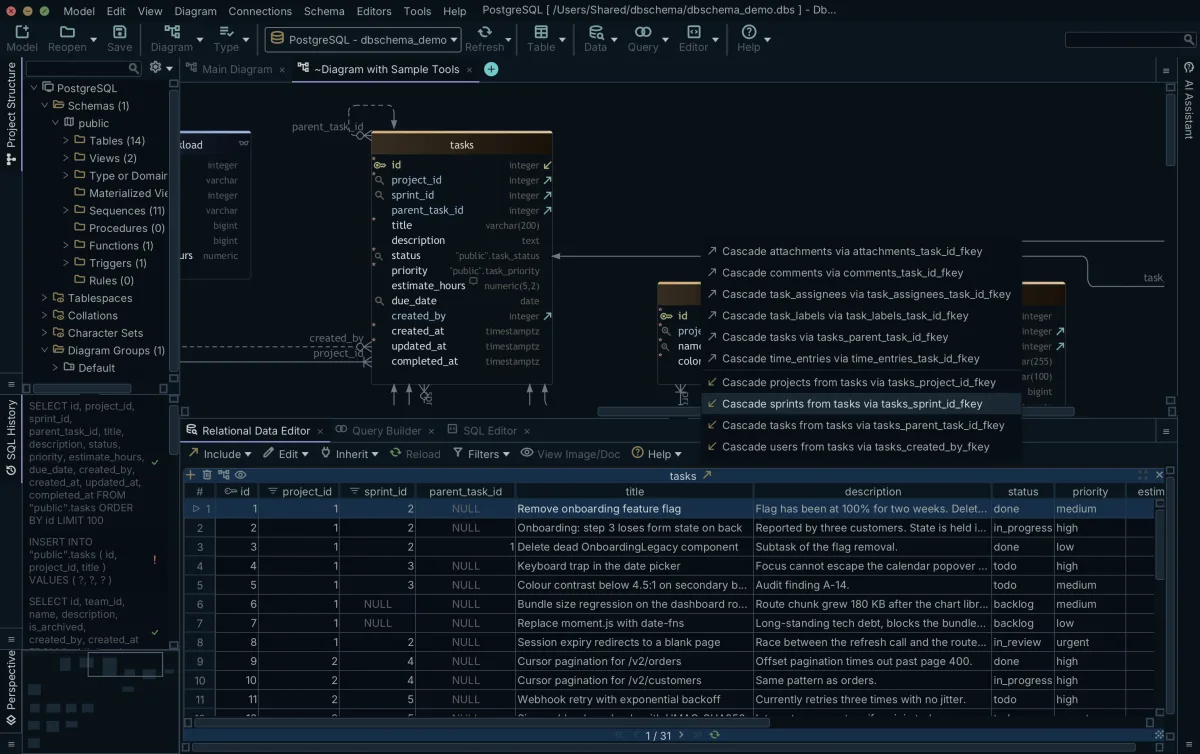Close the Relational Data Editor tab
The image size is (1200, 754).
click(x=320, y=431)
